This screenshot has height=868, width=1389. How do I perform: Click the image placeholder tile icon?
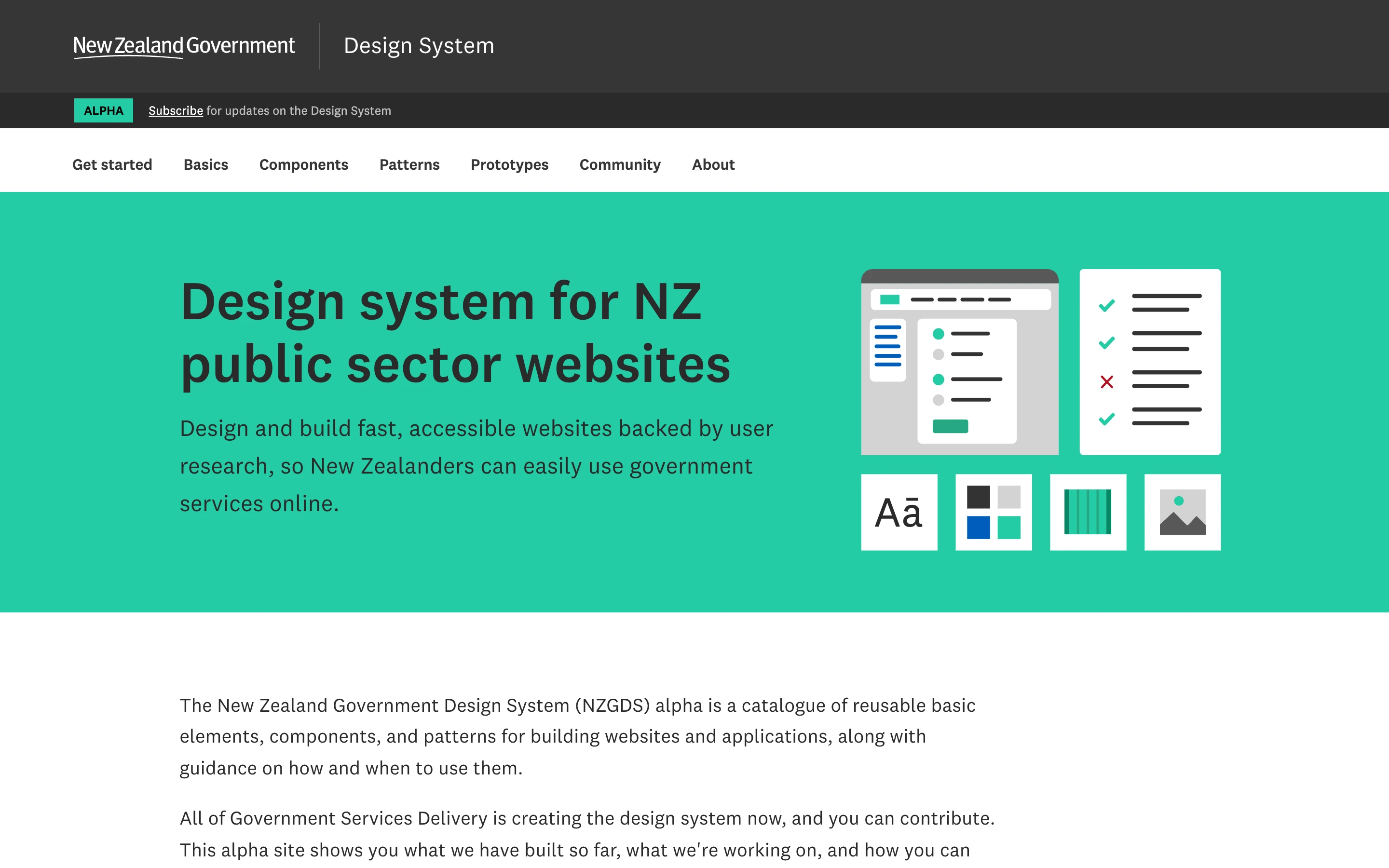1183,512
